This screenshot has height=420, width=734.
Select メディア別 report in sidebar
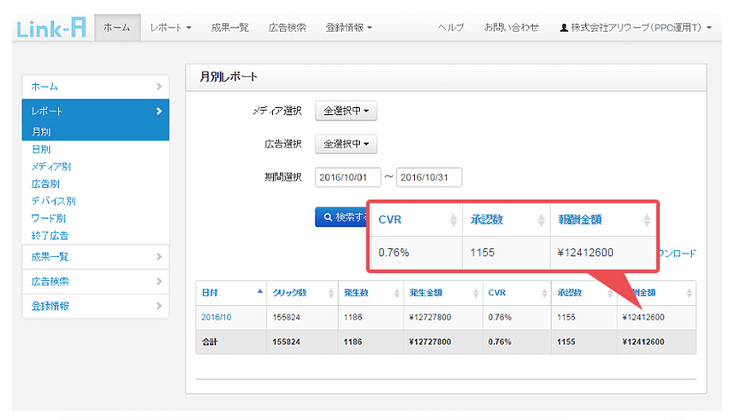51,167
